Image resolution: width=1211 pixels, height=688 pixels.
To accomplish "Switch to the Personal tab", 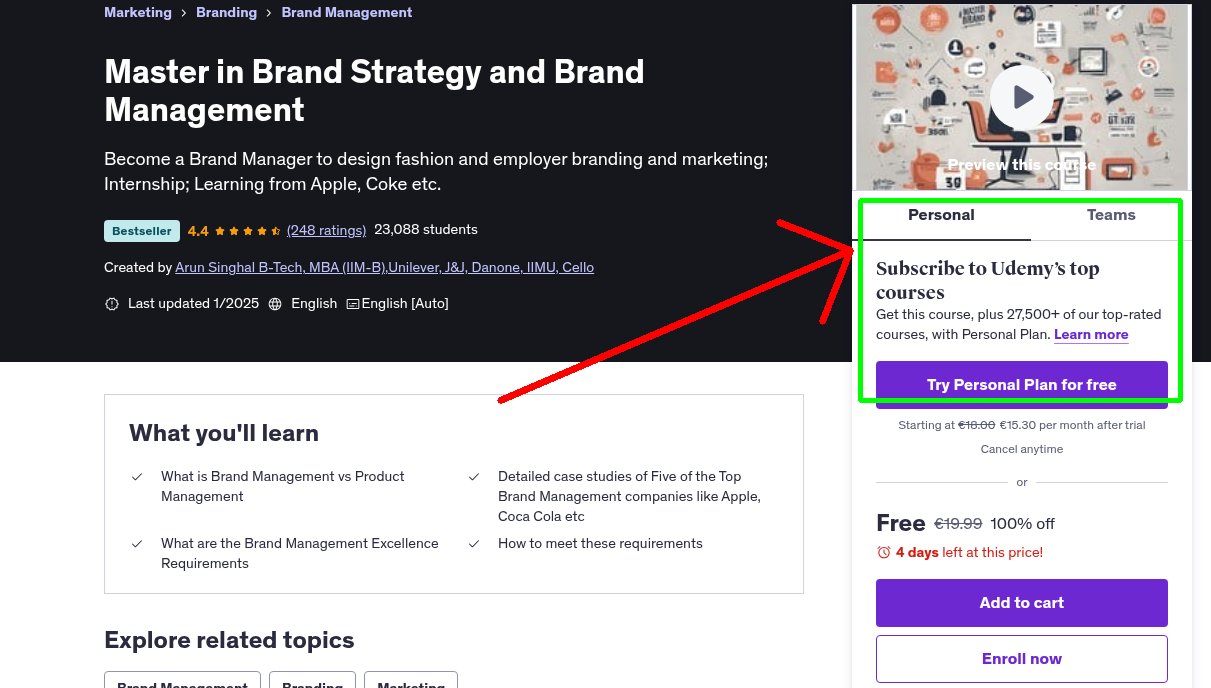I will tap(941, 215).
